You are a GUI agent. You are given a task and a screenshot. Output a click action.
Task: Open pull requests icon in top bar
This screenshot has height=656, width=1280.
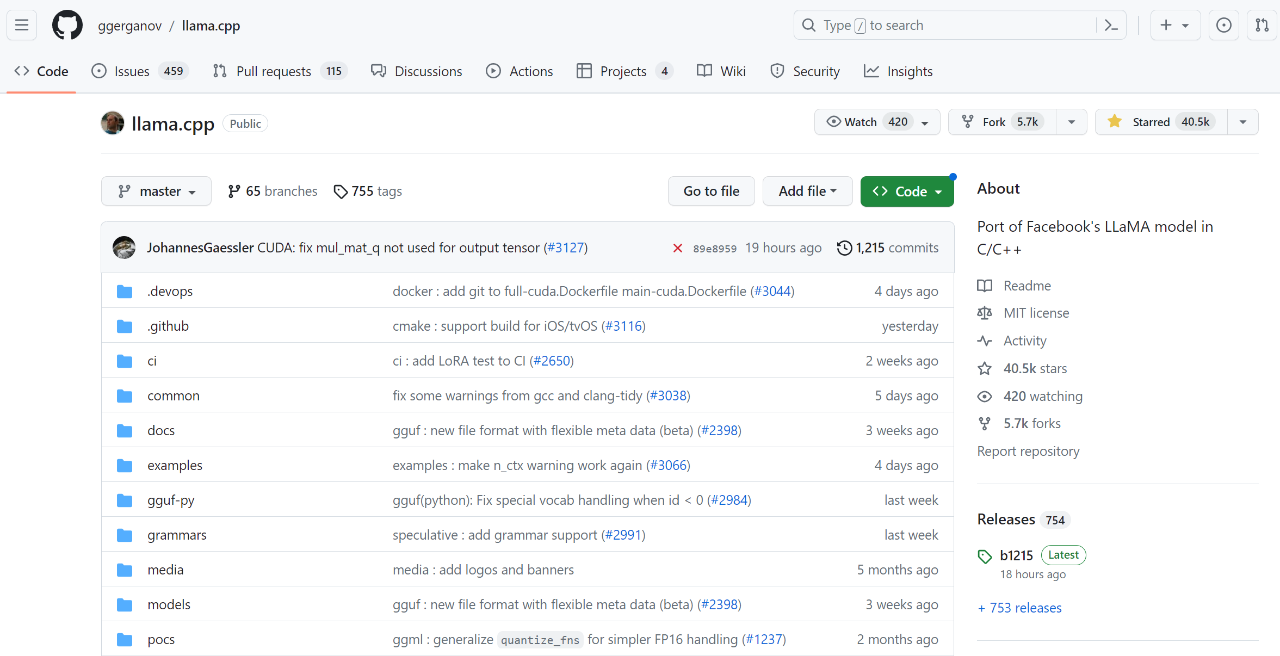click(1261, 26)
